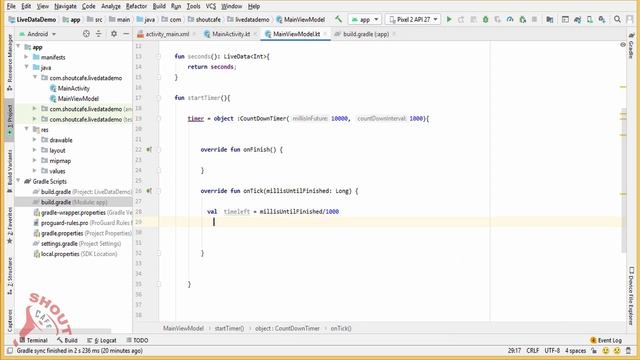This screenshot has width=640, height=360.
Task: Click the override gutter icon at line 22
Action: coord(149,149)
